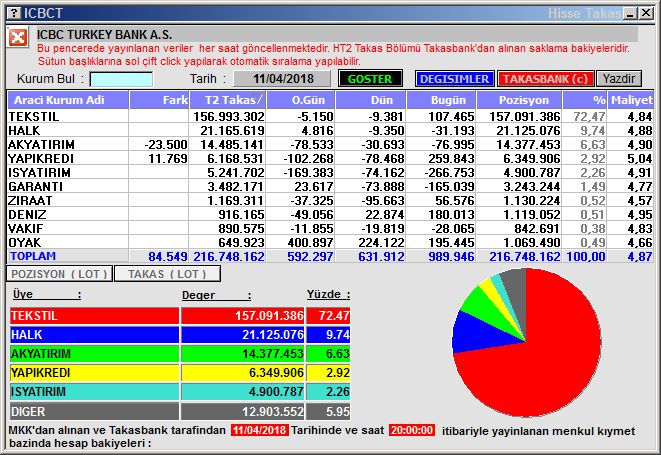Open DEGISIMLER view

454,79
